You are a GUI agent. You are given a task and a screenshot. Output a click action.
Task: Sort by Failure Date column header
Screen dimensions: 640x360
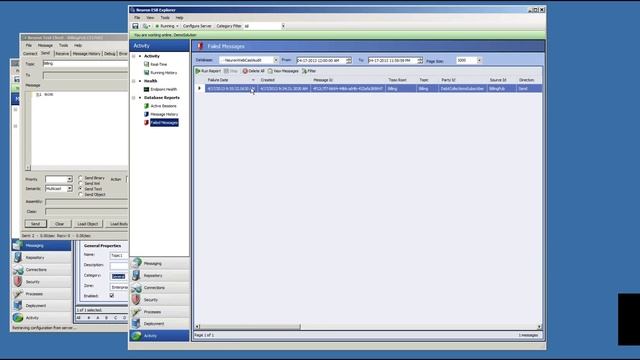pyautogui.click(x=231, y=80)
